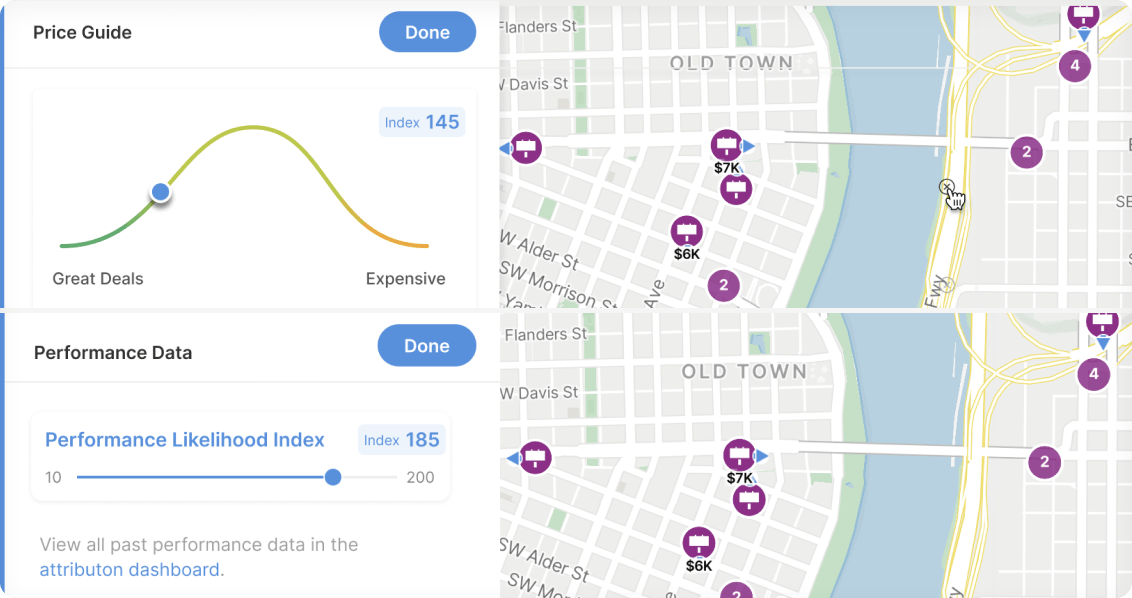Click the left-facing billboard marker in the bottom map
Screen dimensions: 1132x598
click(x=536, y=458)
